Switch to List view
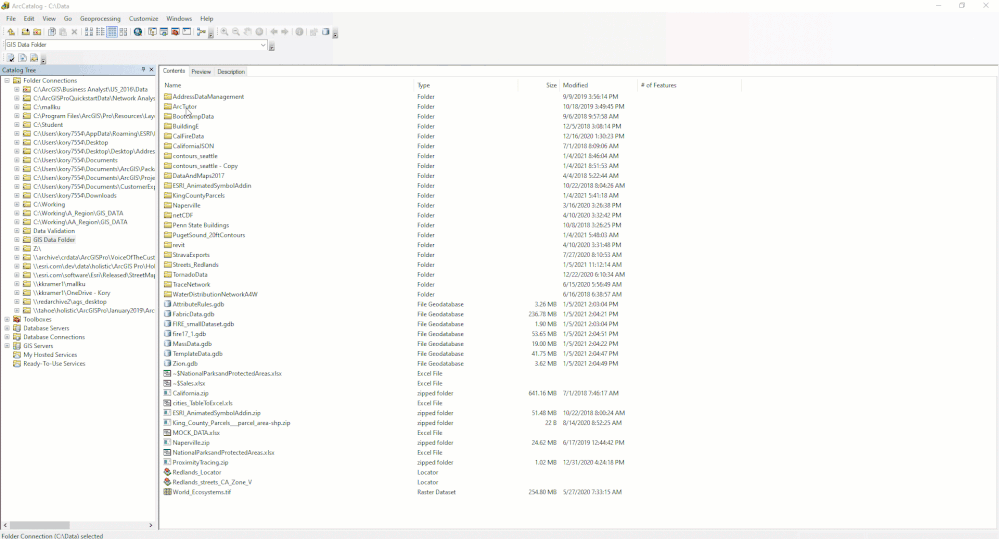 click(x=100, y=32)
